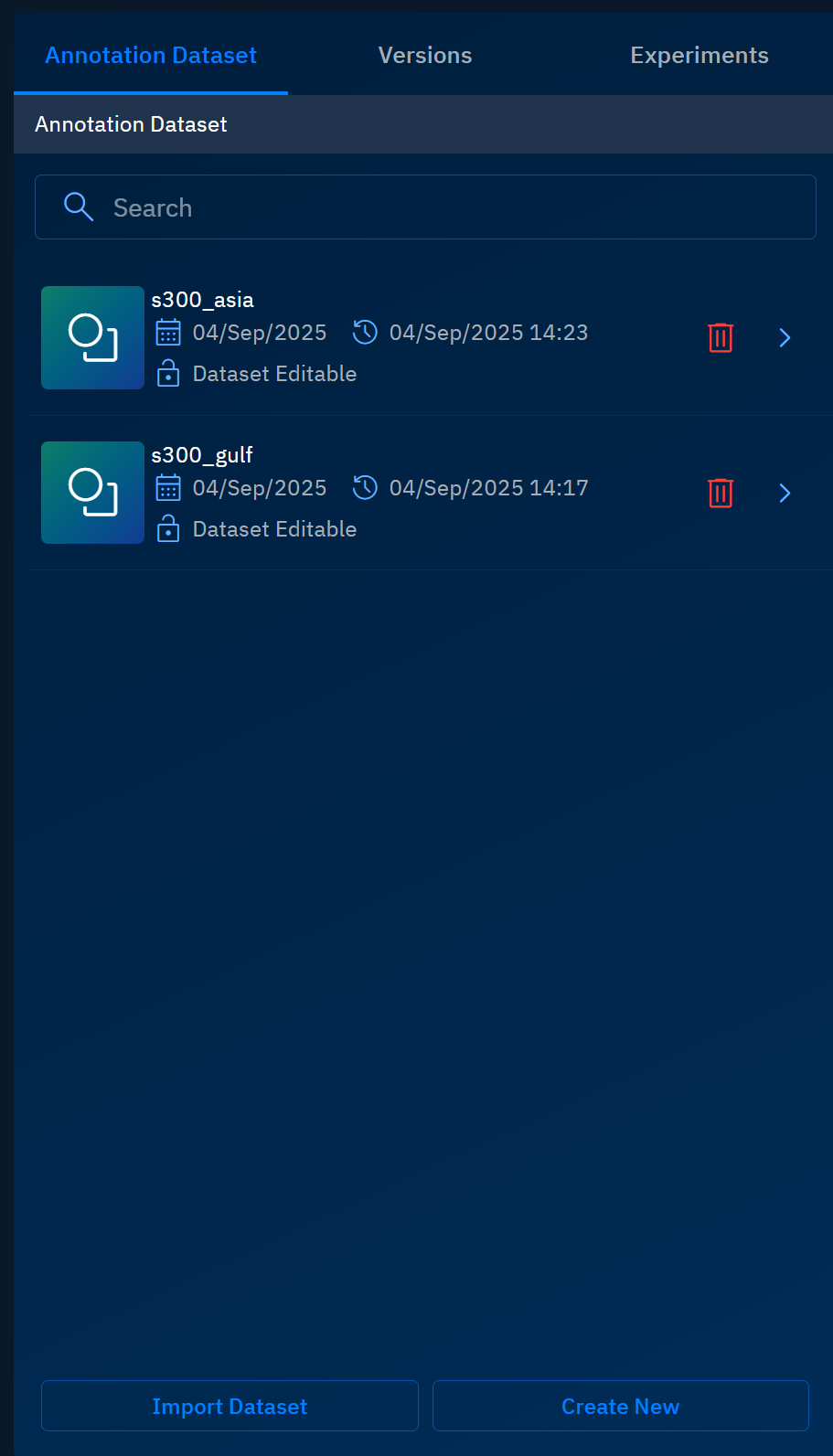Viewport: 833px width, 1456px height.
Task: Click the calendar icon on s300_asia
Action: pos(168,332)
